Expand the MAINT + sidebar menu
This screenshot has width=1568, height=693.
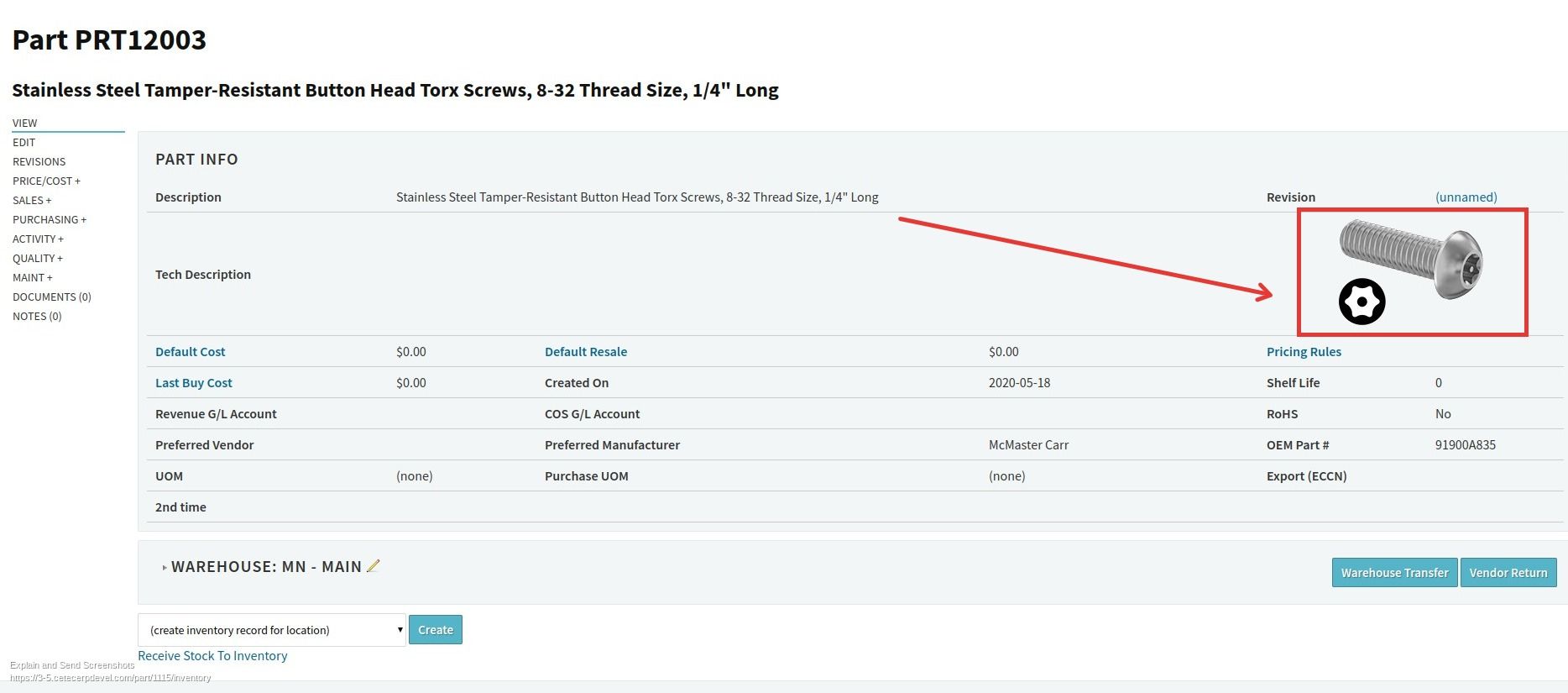click(33, 277)
